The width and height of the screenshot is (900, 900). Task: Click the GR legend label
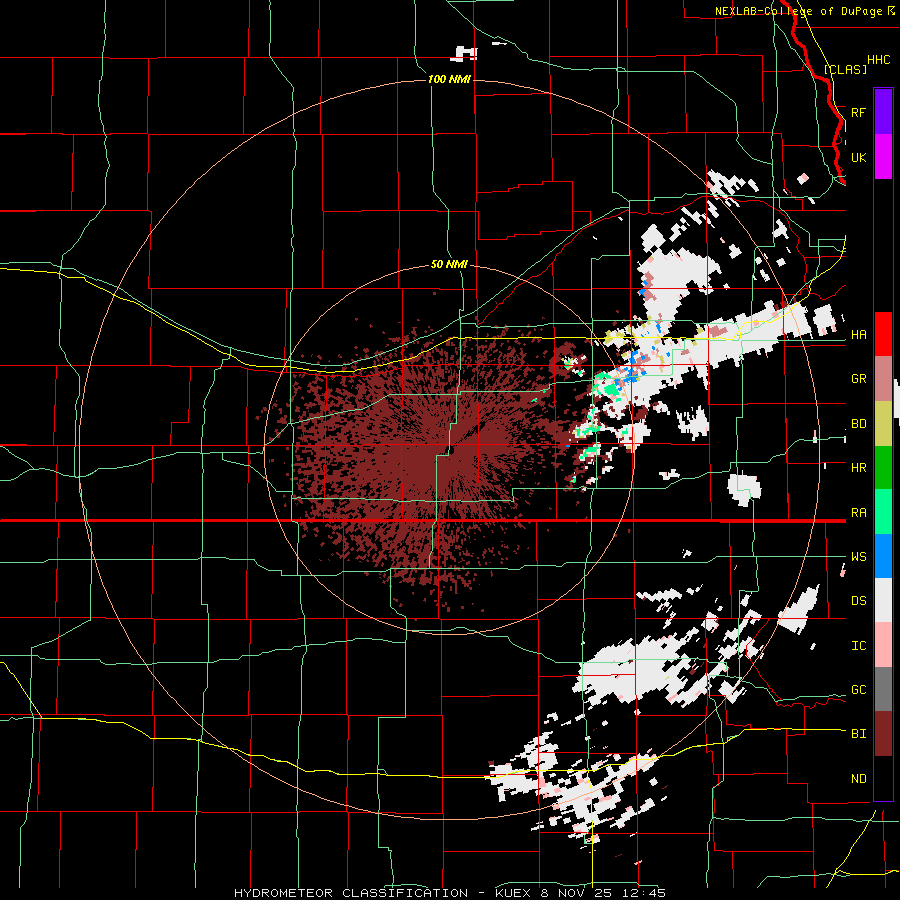858,379
